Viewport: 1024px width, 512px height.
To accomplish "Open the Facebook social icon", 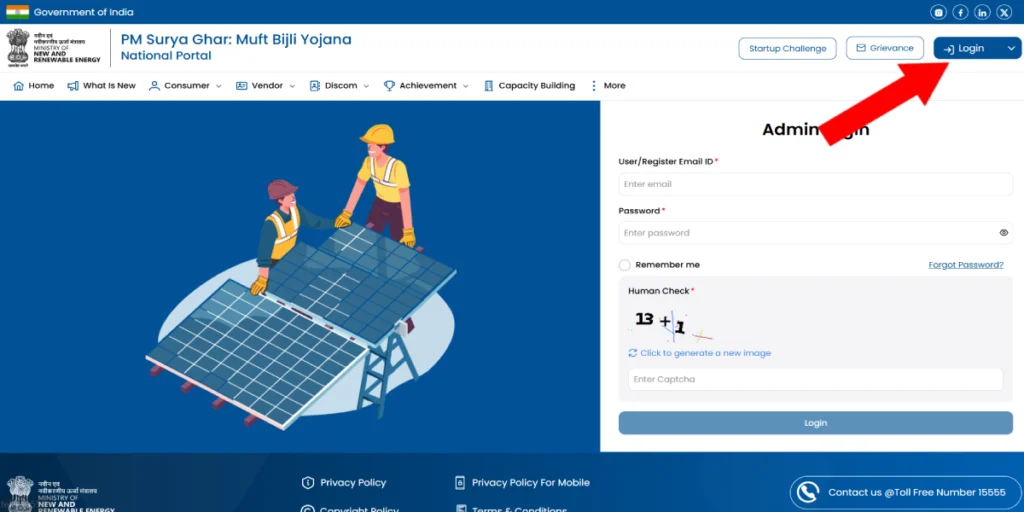I will [960, 12].
